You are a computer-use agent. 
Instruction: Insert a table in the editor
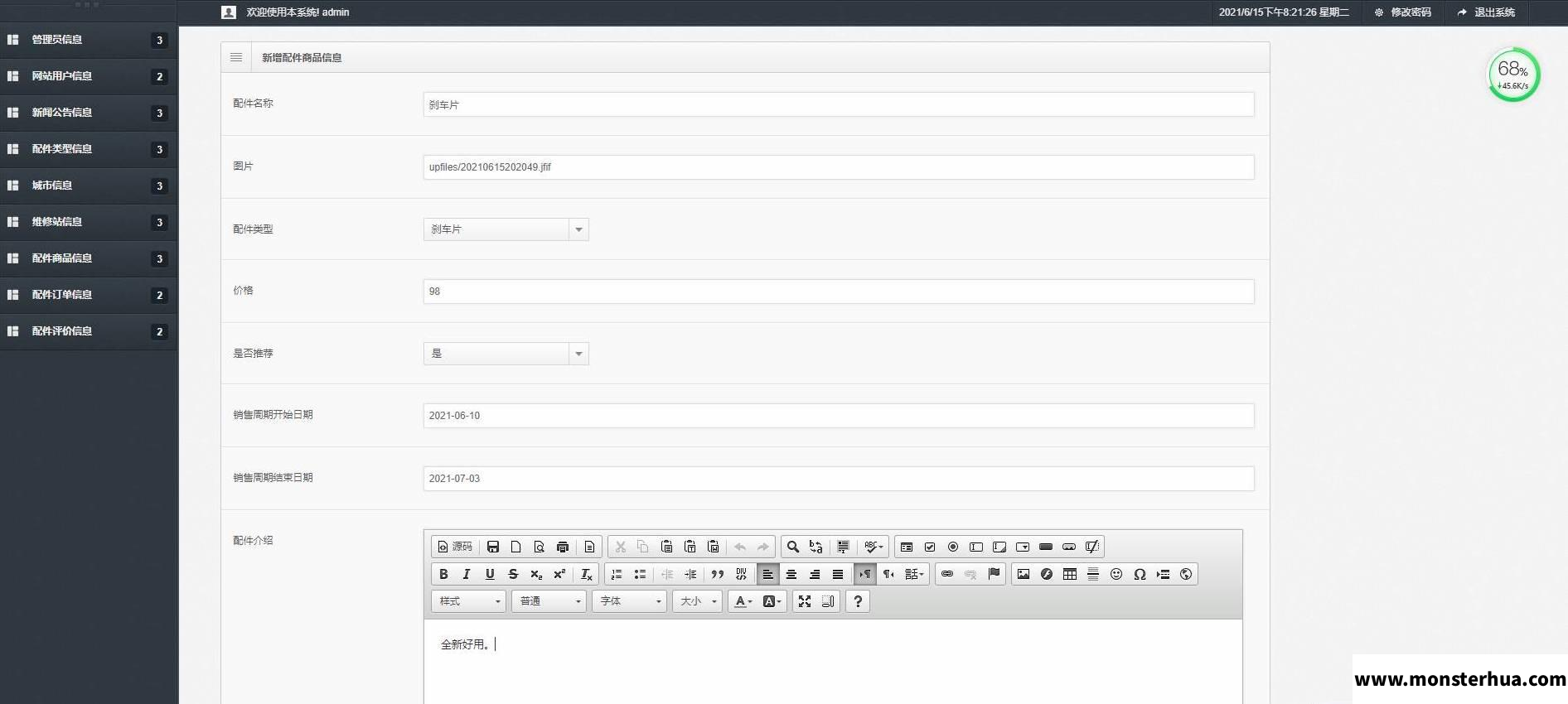(1070, 574)
